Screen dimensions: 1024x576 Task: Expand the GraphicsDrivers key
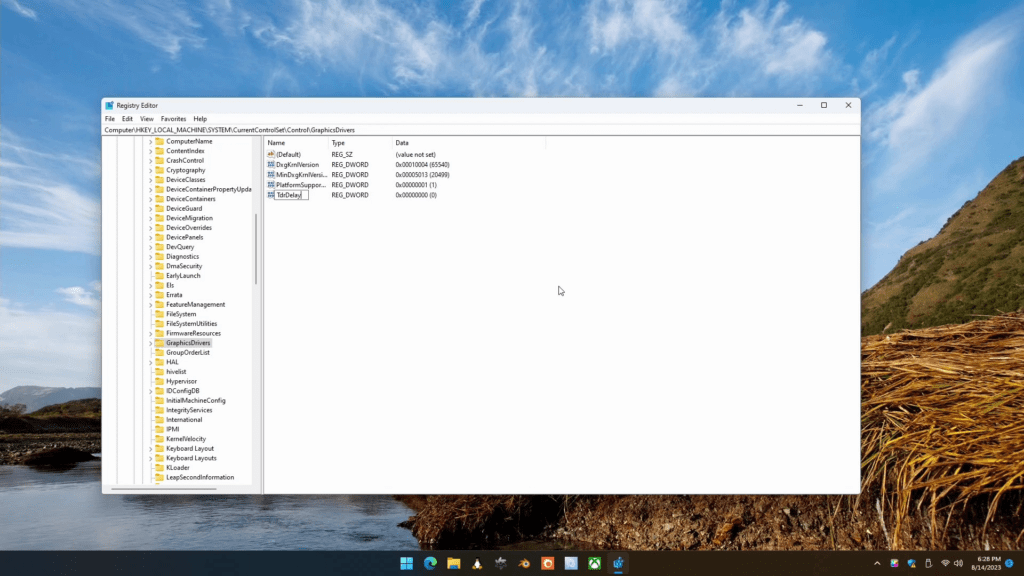(150, 343)
